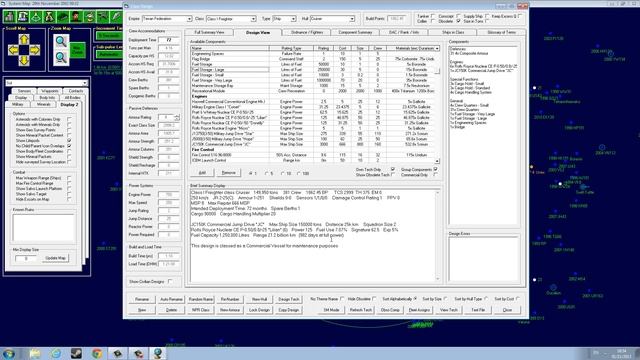Click the Remove component button
The image size is (640, 360).
coord(228,173)
